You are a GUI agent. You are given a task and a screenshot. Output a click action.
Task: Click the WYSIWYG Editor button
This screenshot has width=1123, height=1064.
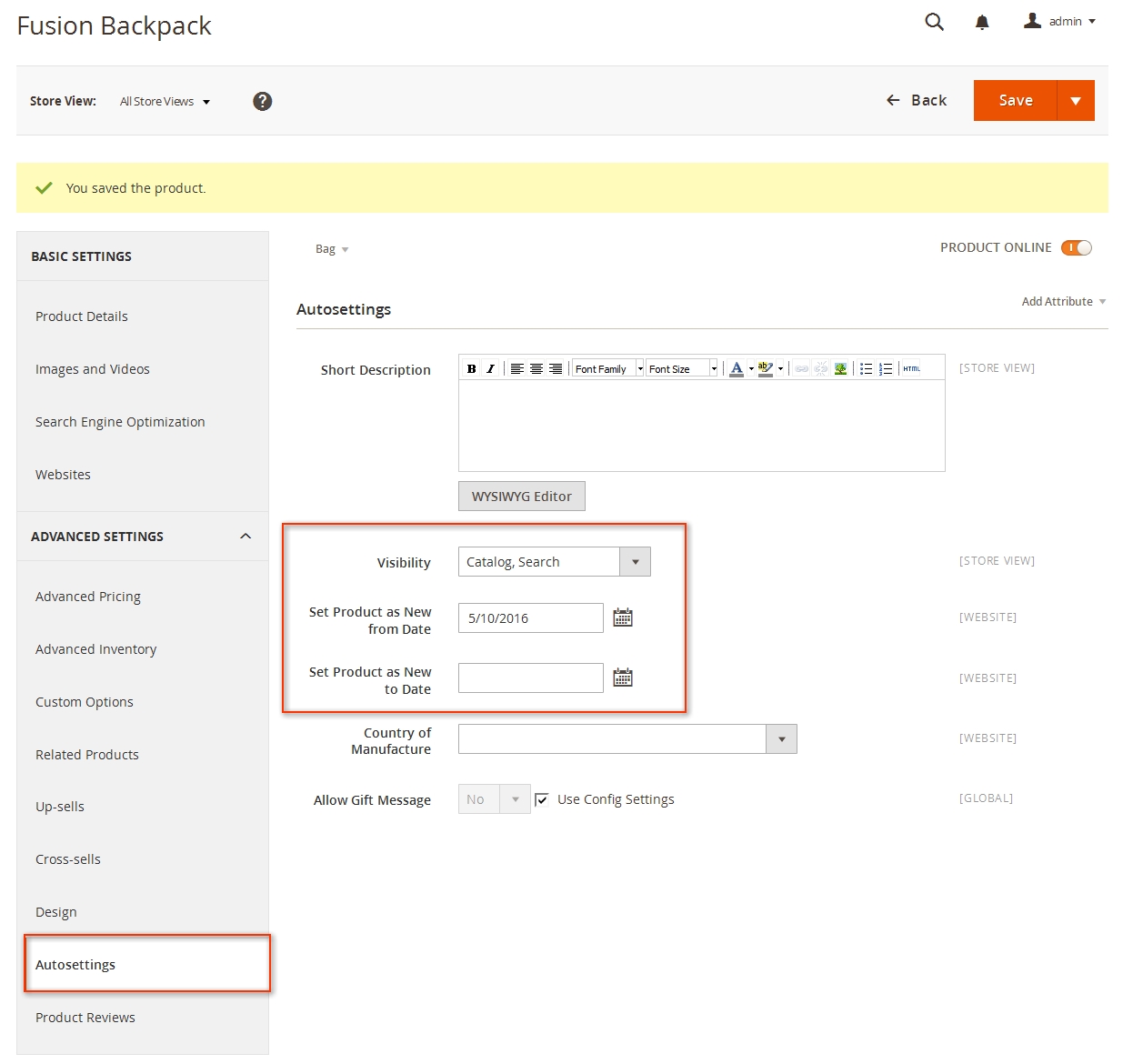521,497
